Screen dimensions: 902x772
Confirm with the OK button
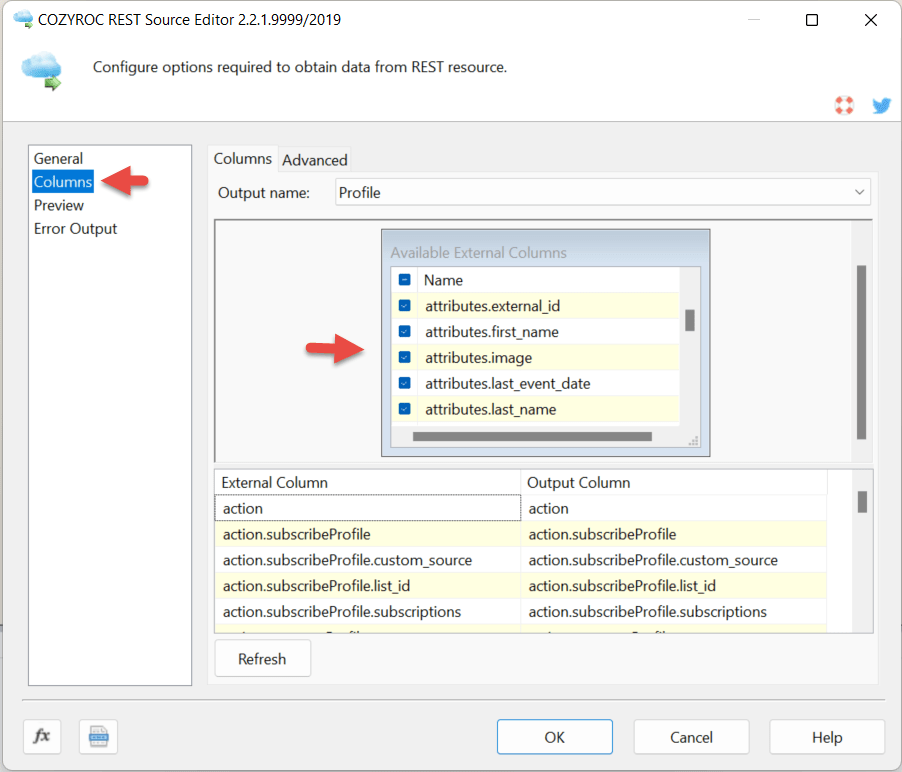point(555,737)
